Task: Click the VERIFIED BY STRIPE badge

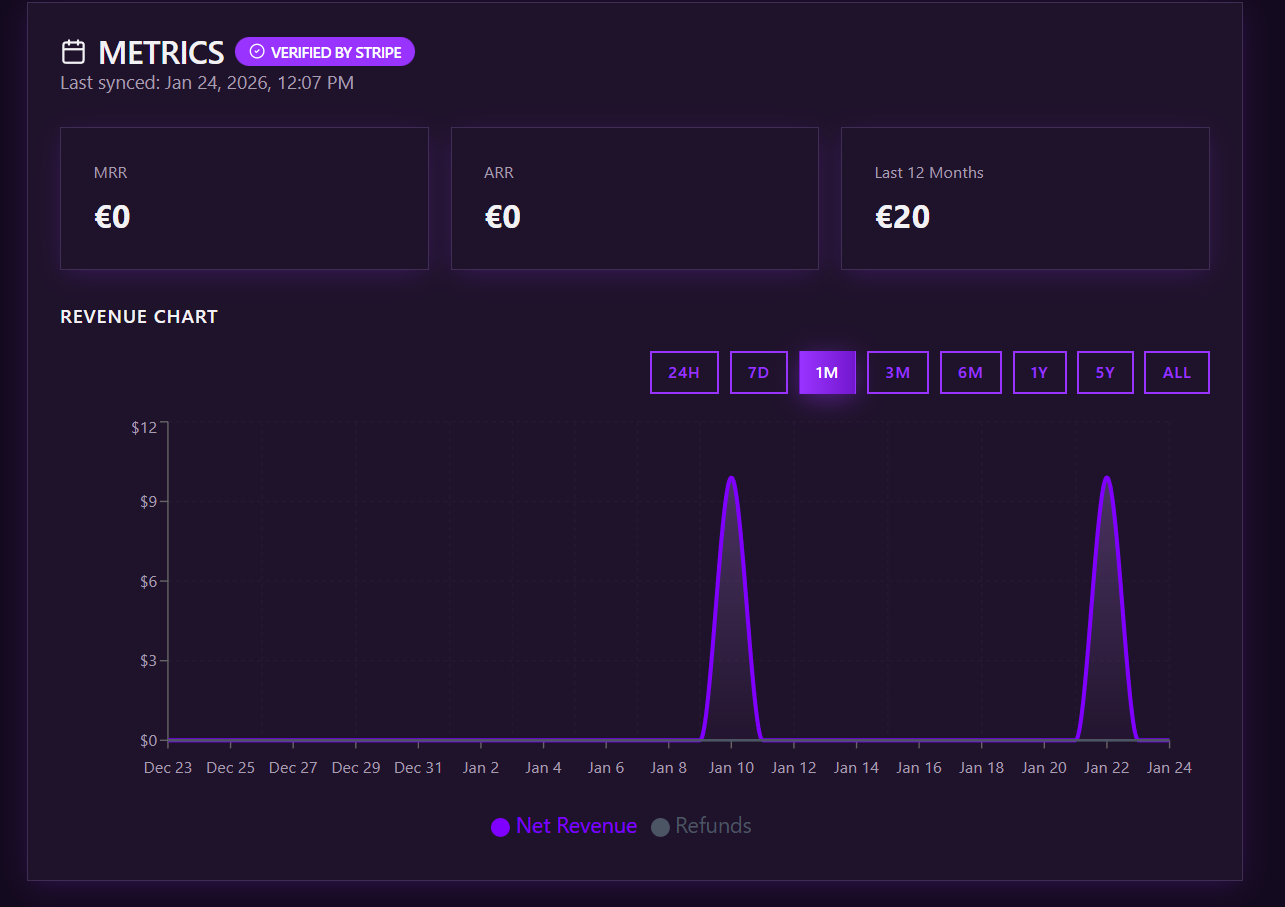Action: click(325, 51)
